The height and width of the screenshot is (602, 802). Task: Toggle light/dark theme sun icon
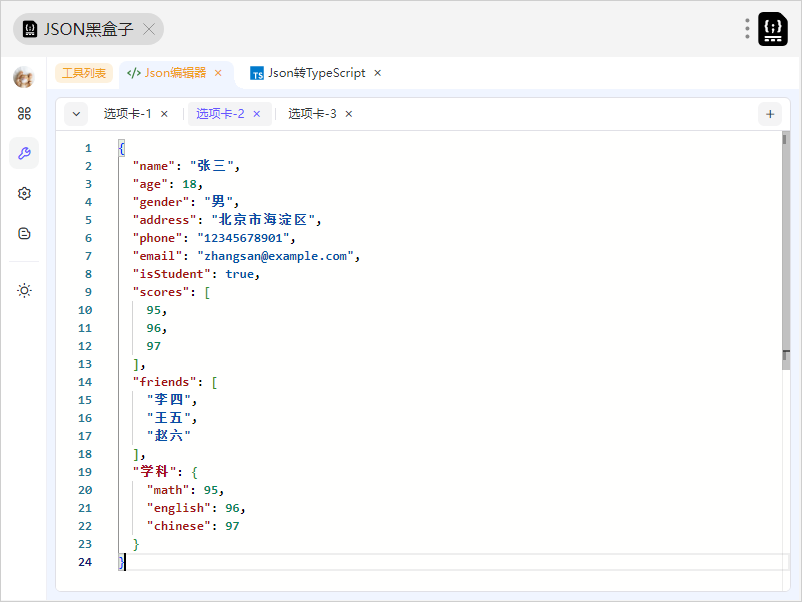point(24,290)
